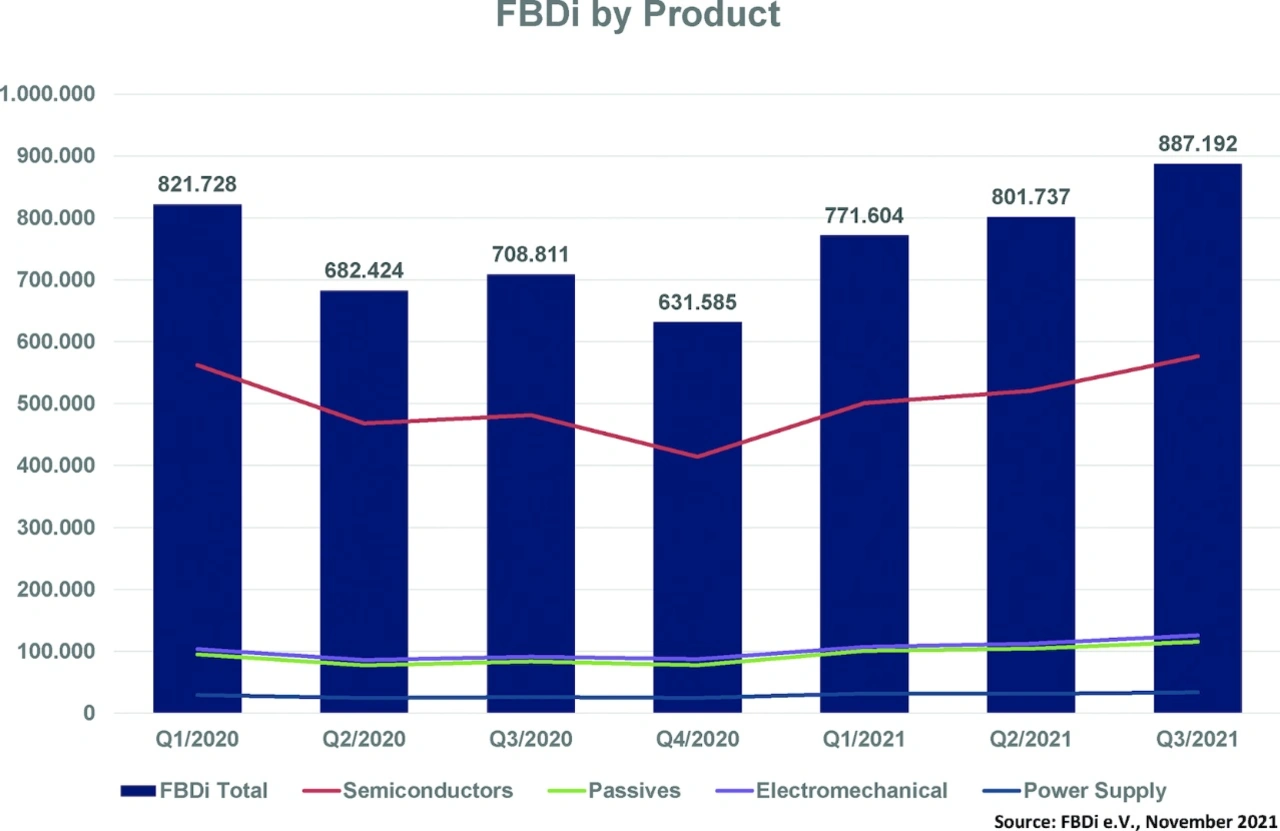Screen dimensions: 1280x831
Task: Select the Q4/2020 bar
Action: pyautogui.click(x=698, y=520)
